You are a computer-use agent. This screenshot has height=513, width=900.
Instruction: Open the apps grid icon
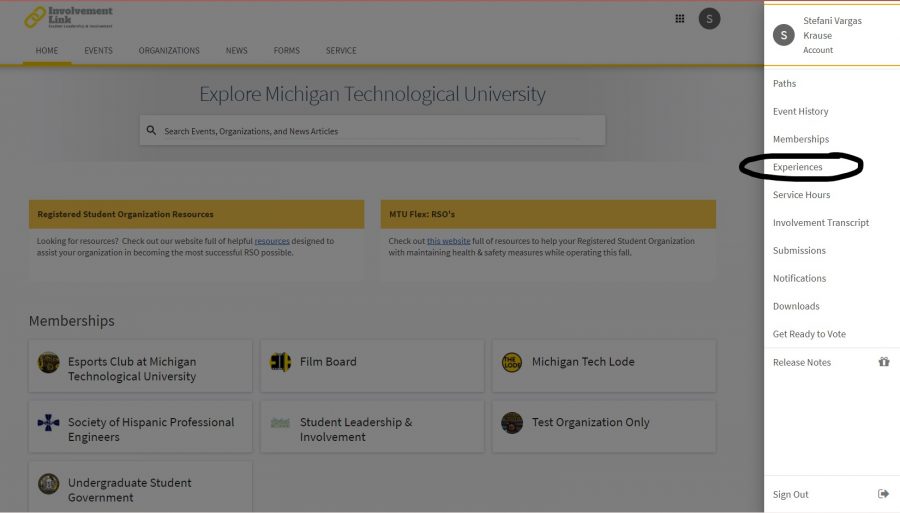click(x=680, y=18)
